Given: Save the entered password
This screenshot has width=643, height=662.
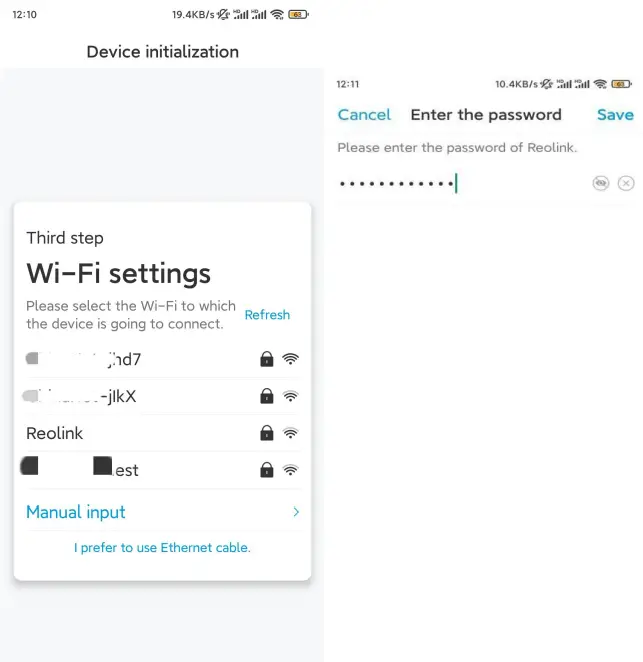Looking at the screenshot, I should pos(615,115).
